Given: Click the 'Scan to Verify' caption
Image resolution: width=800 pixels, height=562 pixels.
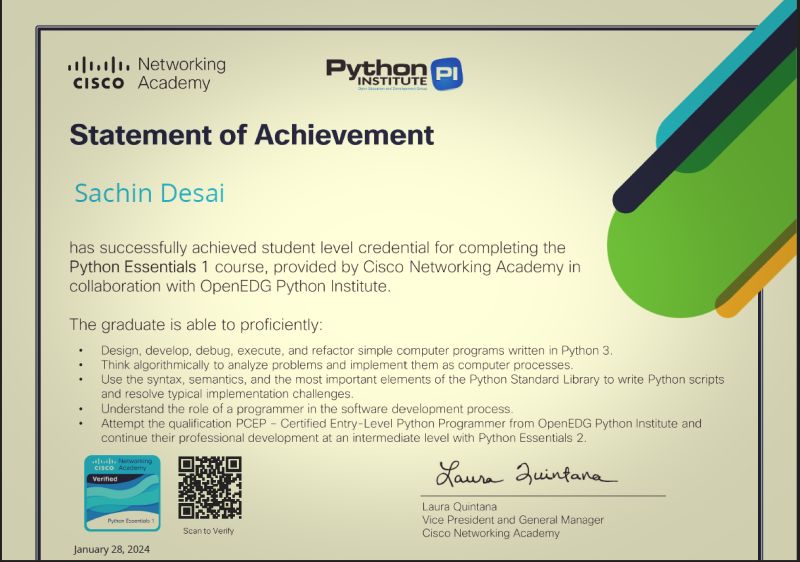Looking at the screenshot, I should [x=208, y=531].
